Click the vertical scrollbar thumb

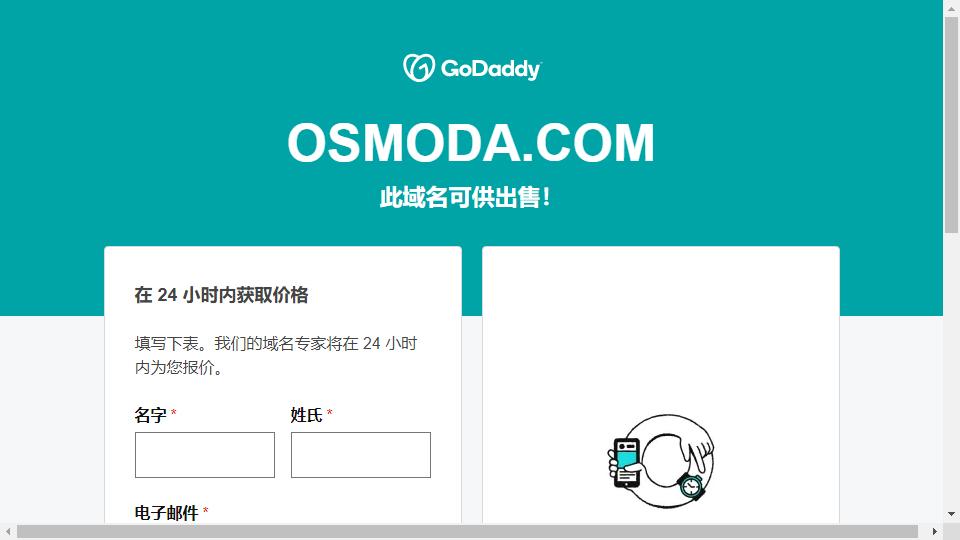pyautogui.click(x=951, y=125)
